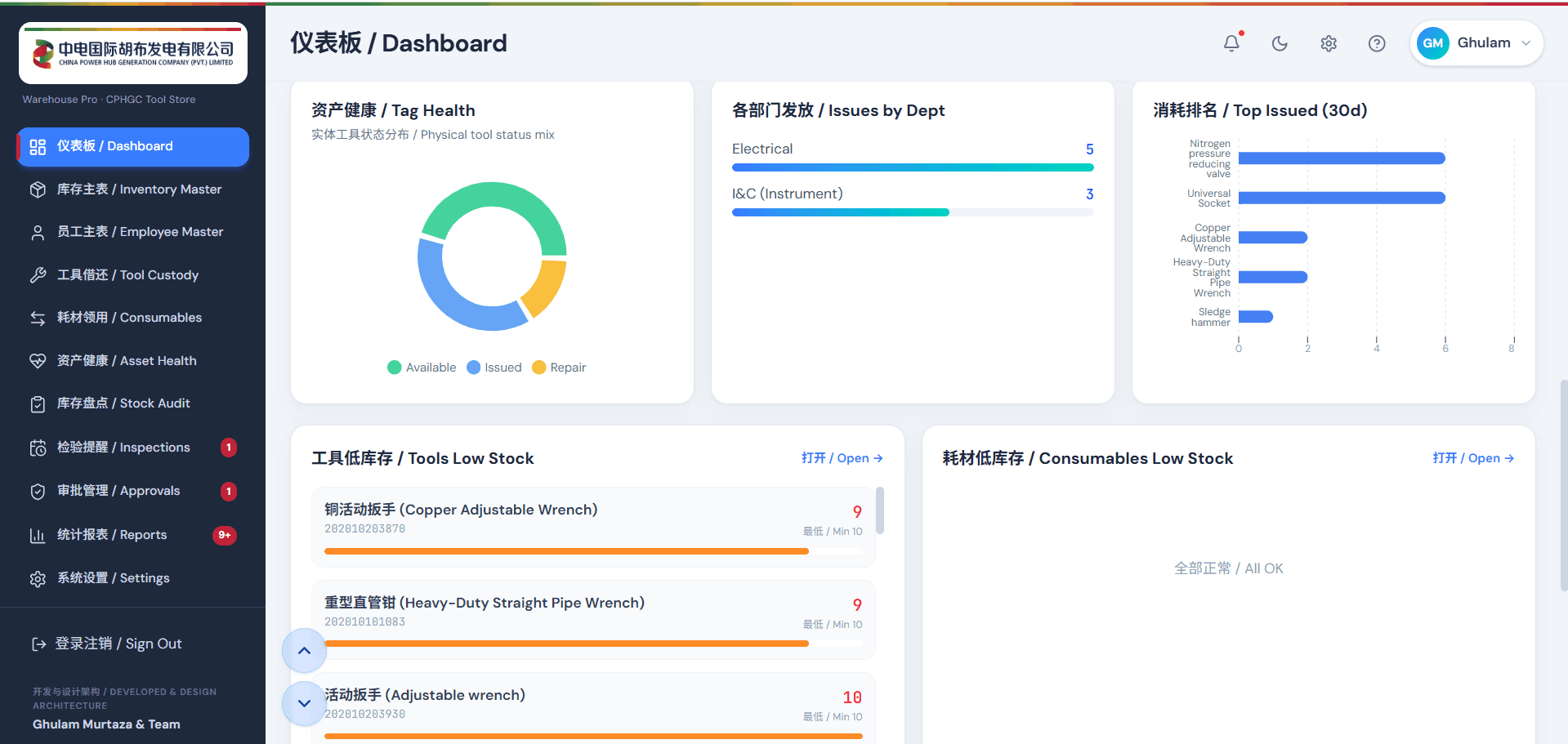
Task: Open 工具借还 / Tool Custody
Action: click(133, 275)
